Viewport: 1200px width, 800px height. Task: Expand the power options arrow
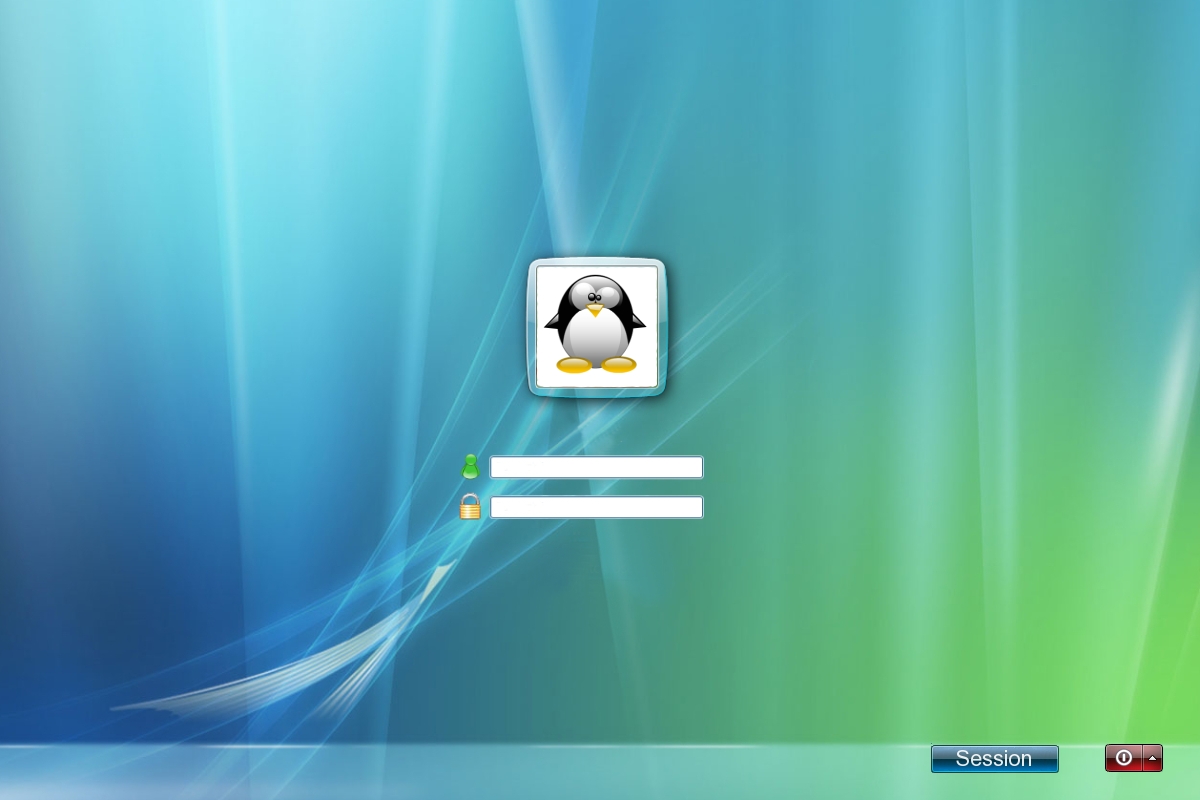click(x=1153, y=758)
